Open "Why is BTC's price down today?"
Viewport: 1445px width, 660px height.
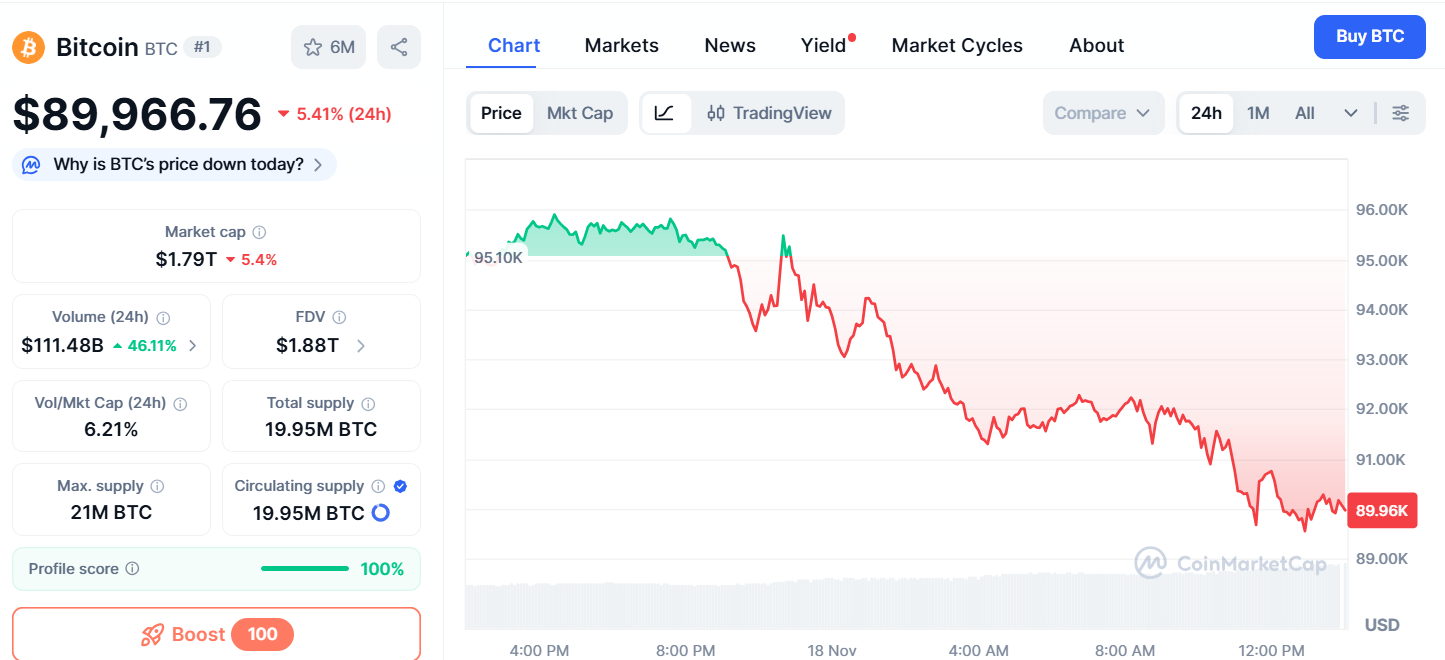pyautogui.click(x=174, y=165)
